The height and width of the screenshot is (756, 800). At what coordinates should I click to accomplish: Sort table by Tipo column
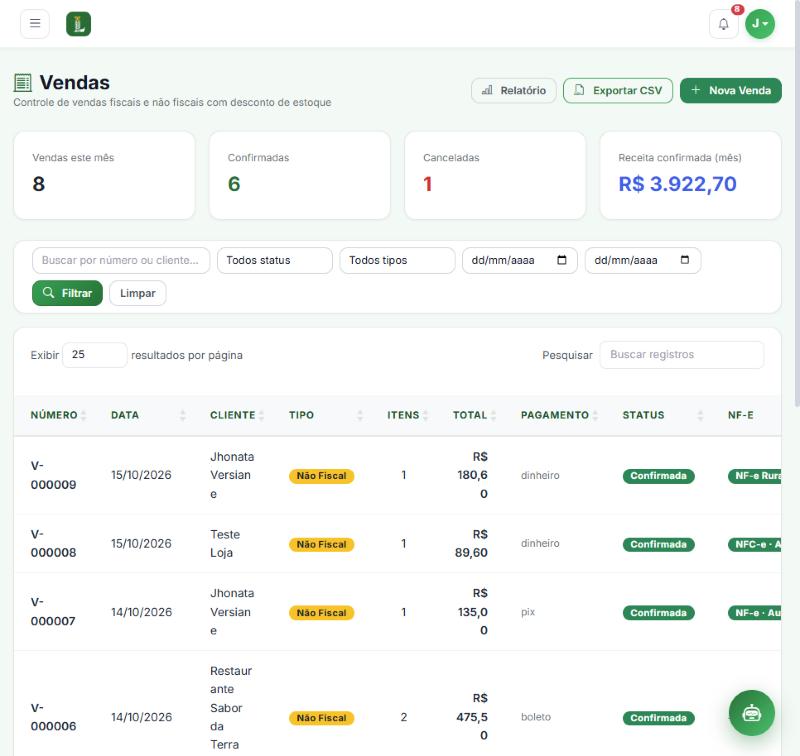(x=326, y=415)
